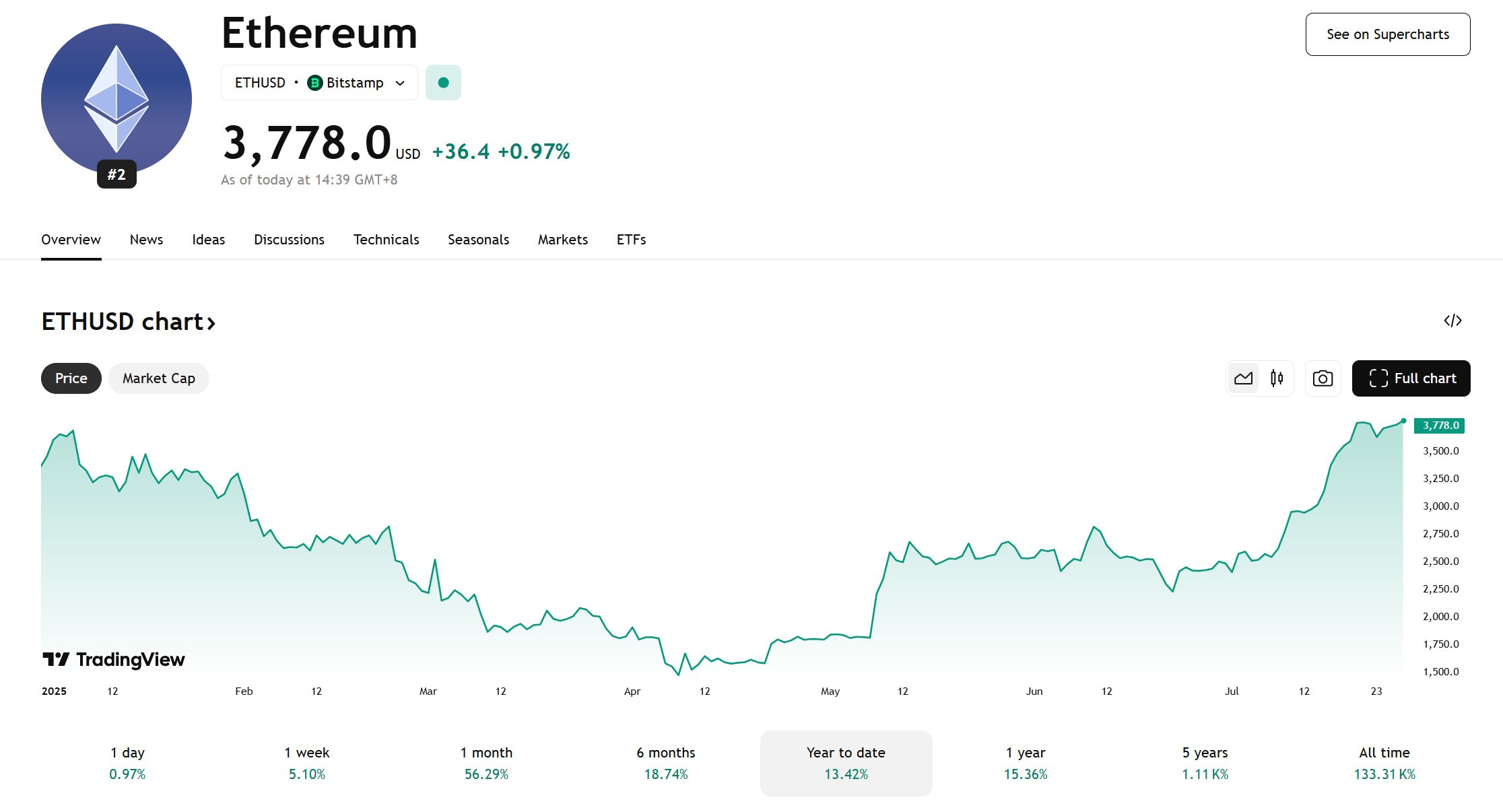This screenshot has width=1503, height=812.
Task: Click the TradingView logo on chart
Action: tap(114, 659)
